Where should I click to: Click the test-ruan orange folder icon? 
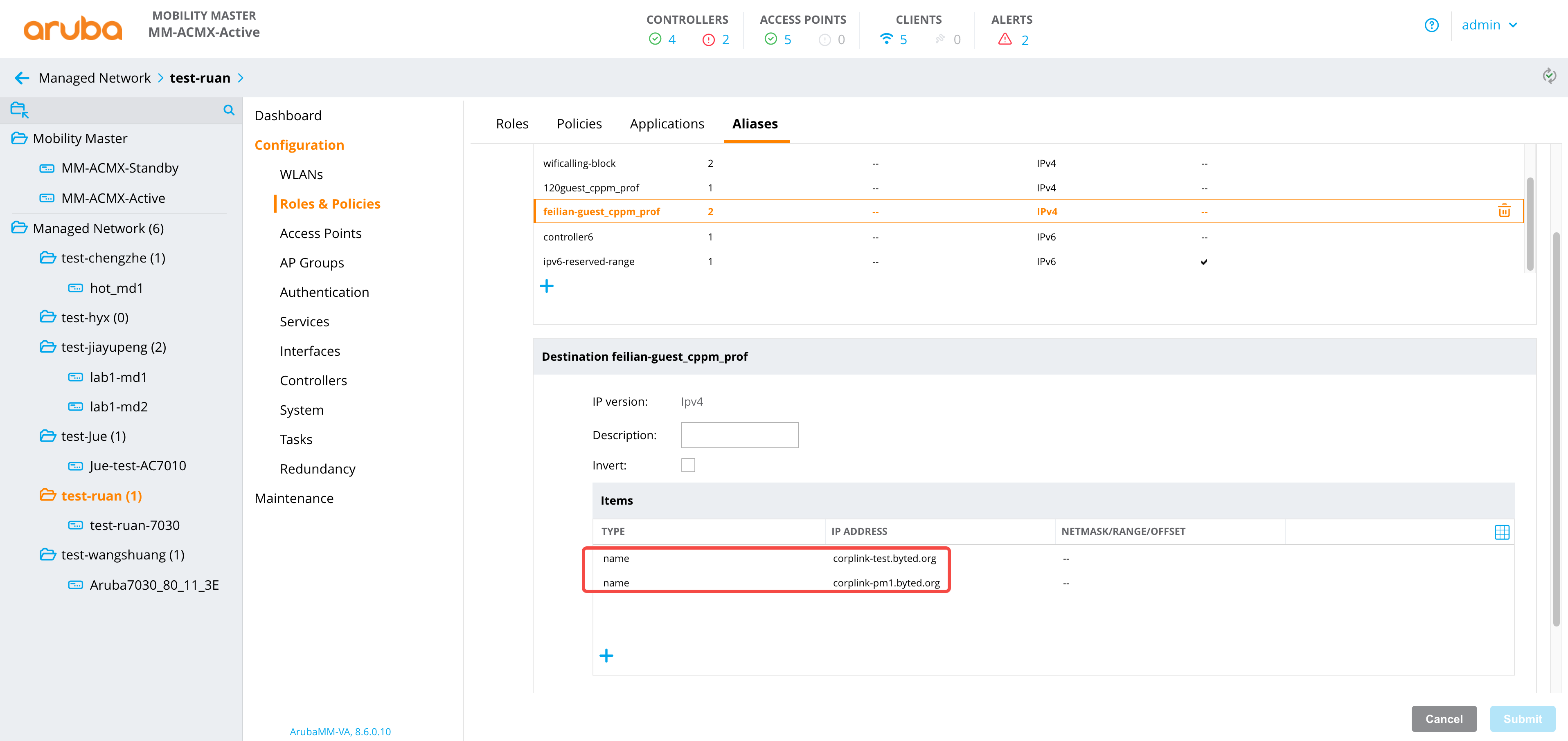click(x=48, y=495)
